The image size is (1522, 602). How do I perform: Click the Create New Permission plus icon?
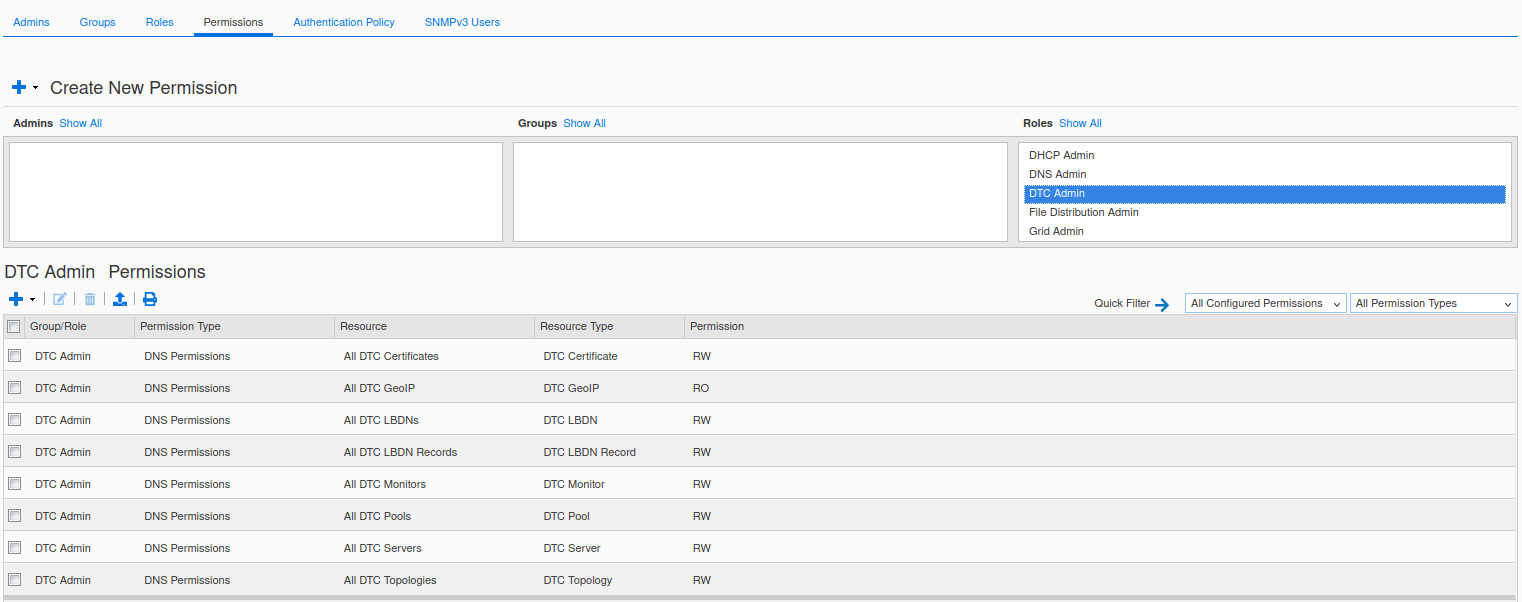pos(19,88)
